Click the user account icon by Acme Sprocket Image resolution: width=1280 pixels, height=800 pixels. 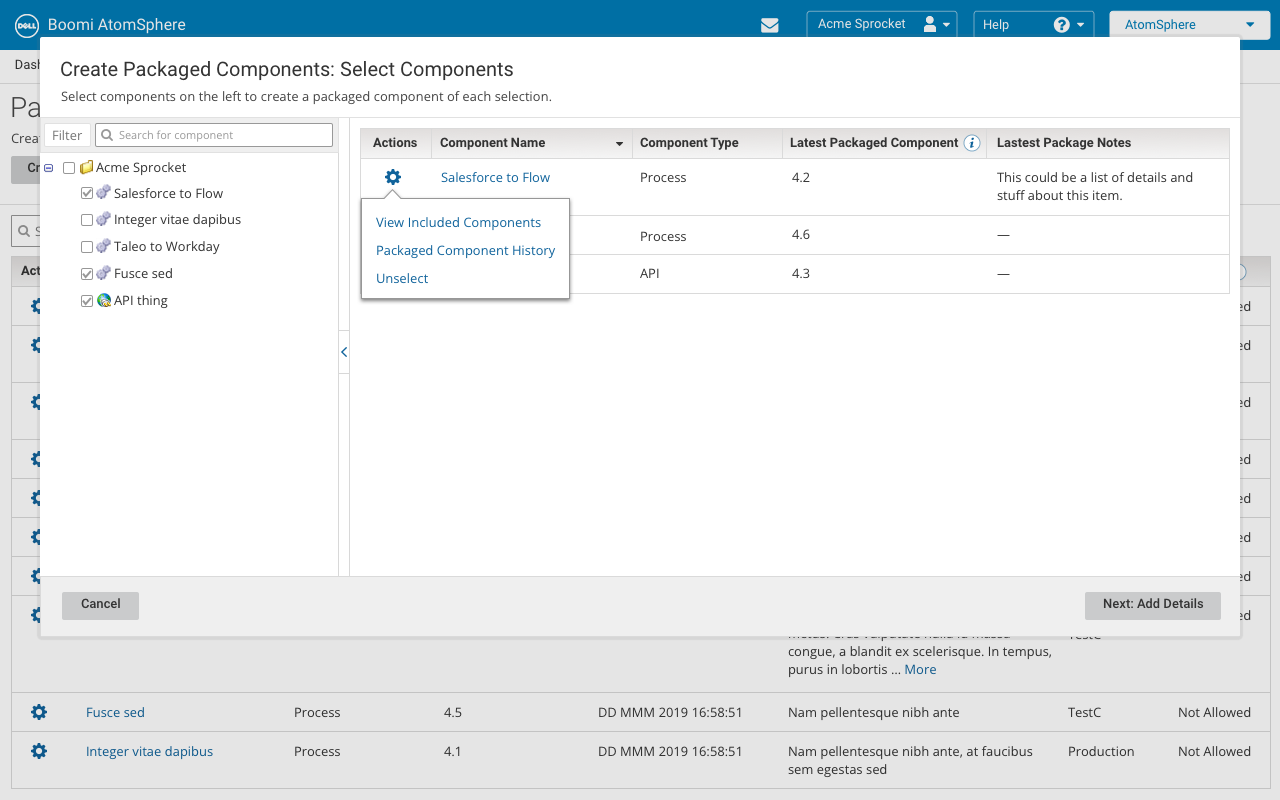pyautogui.click(x=930, y=24)
